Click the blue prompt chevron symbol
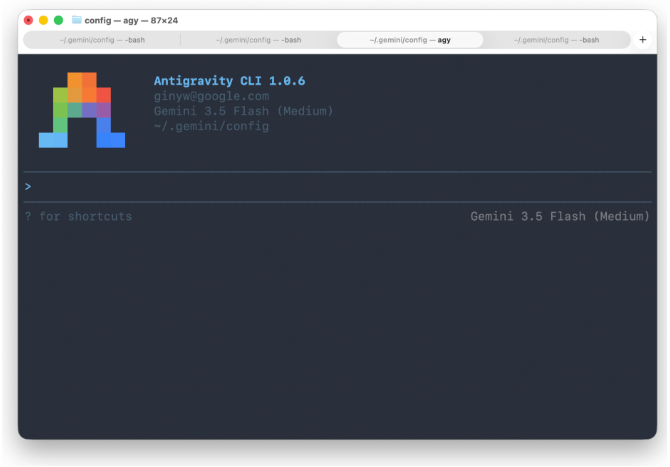Screen dimensions: 670x467 28,186
